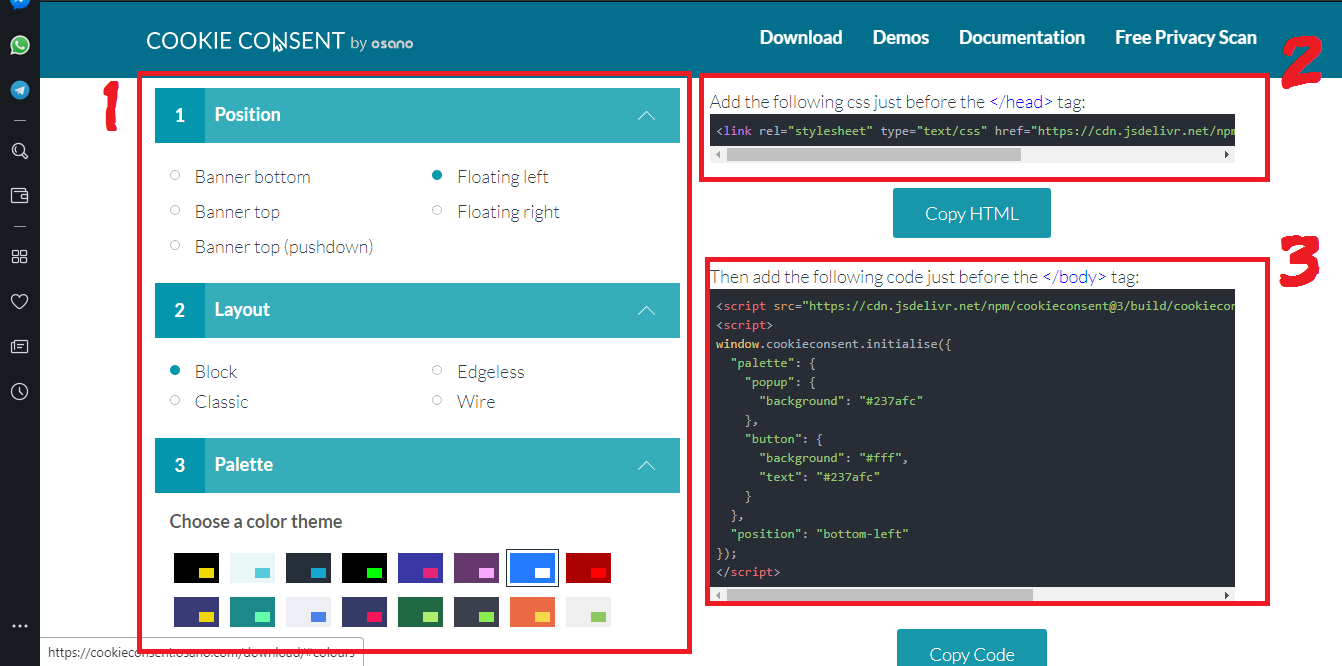Viewport: 1342px width, 666px height.
Task: Collapse the Layout section
Action: (646, 310)
